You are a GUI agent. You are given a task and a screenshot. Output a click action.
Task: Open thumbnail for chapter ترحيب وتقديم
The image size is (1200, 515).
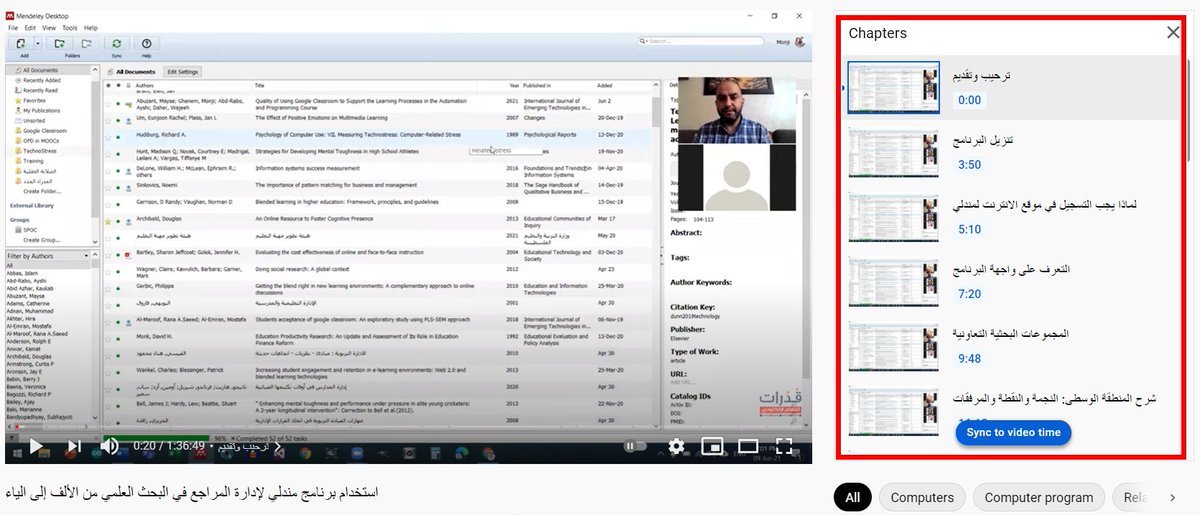point(894,87)
